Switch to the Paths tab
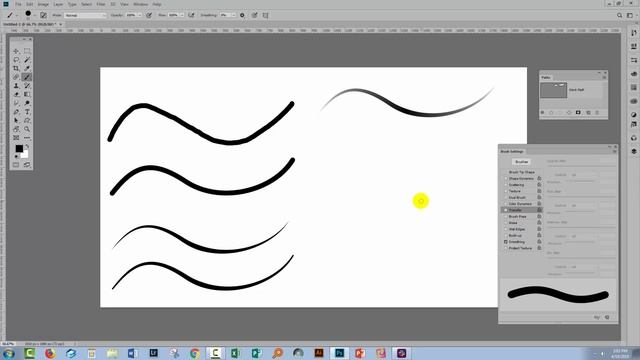Viewport: 640px width, 360px height. 546,77
